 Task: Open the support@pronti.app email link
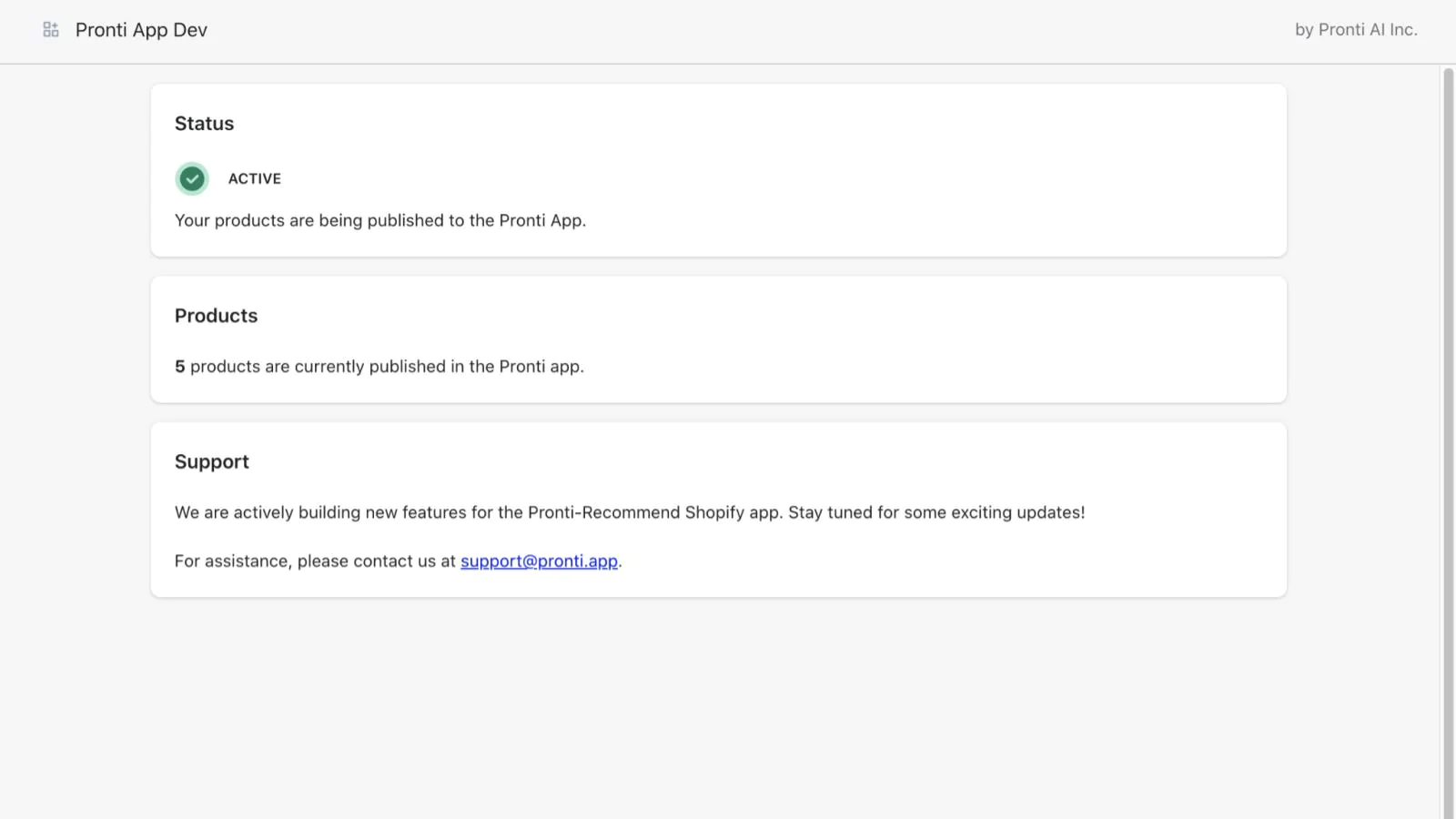539,561
